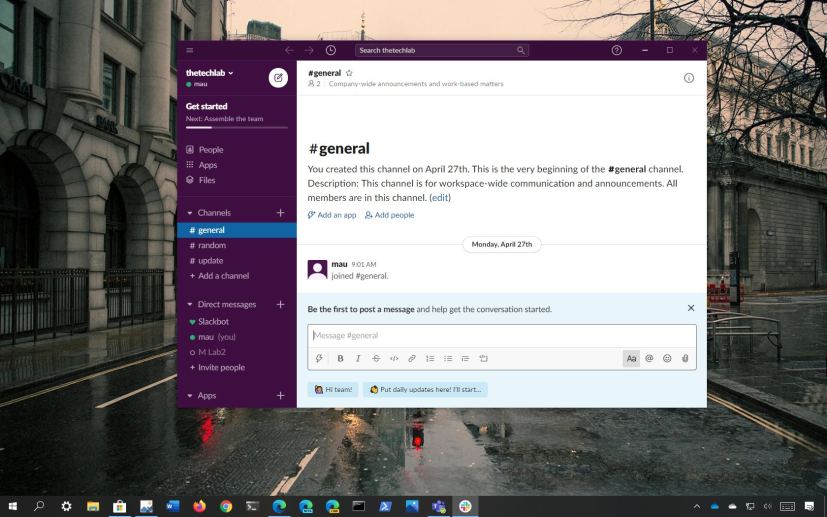This screenshot has width=827, height=517.
Task: Click Add people link
Action: point(390,215)
